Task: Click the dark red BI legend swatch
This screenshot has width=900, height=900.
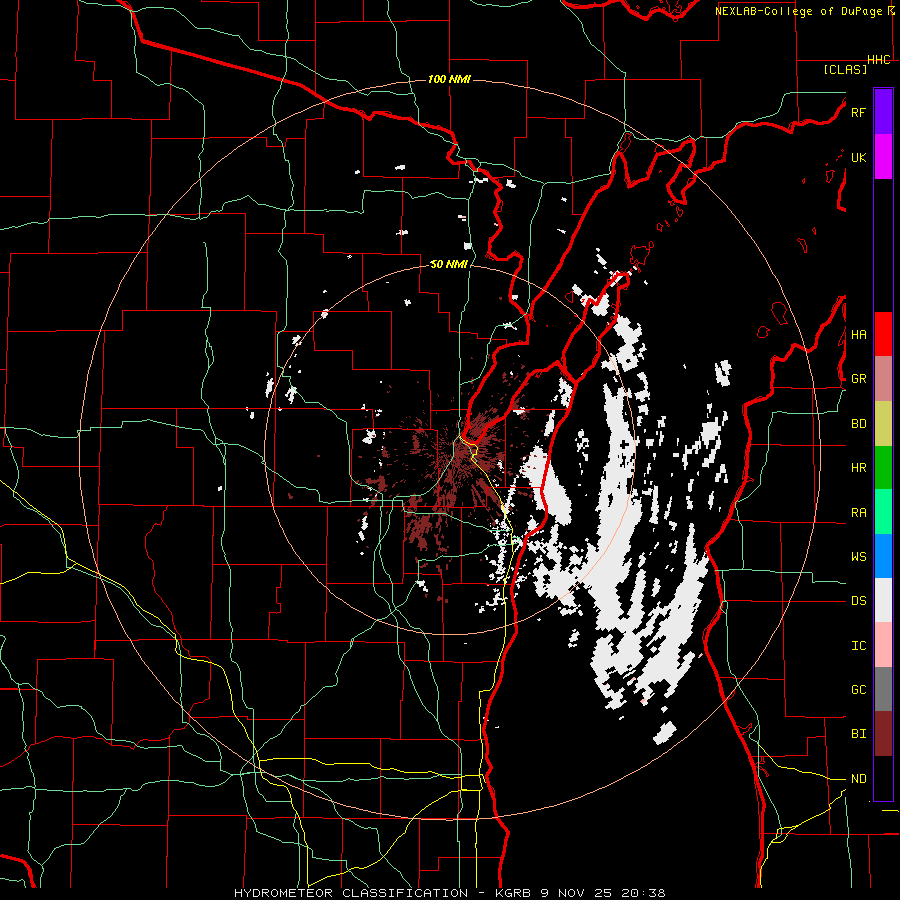Action: pyautogui.click(x=883, y=734)
